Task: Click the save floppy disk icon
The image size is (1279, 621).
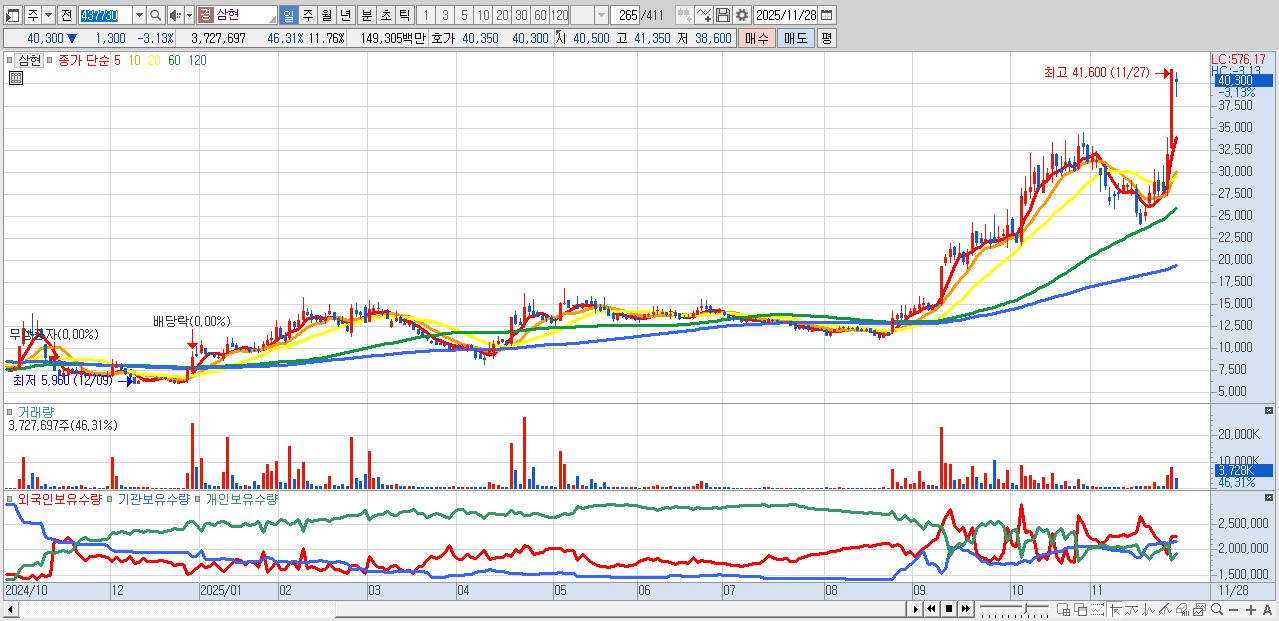Action: [723, 15]
